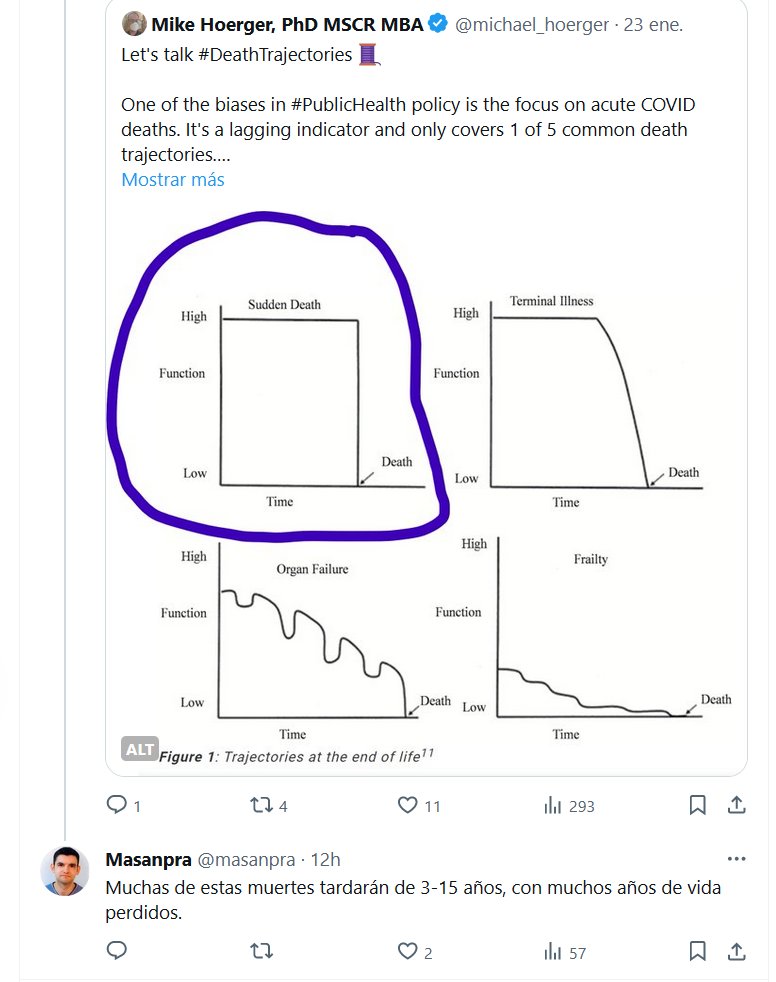Repost Masanpra's reply
776x982 pixels.
[260, 952]
